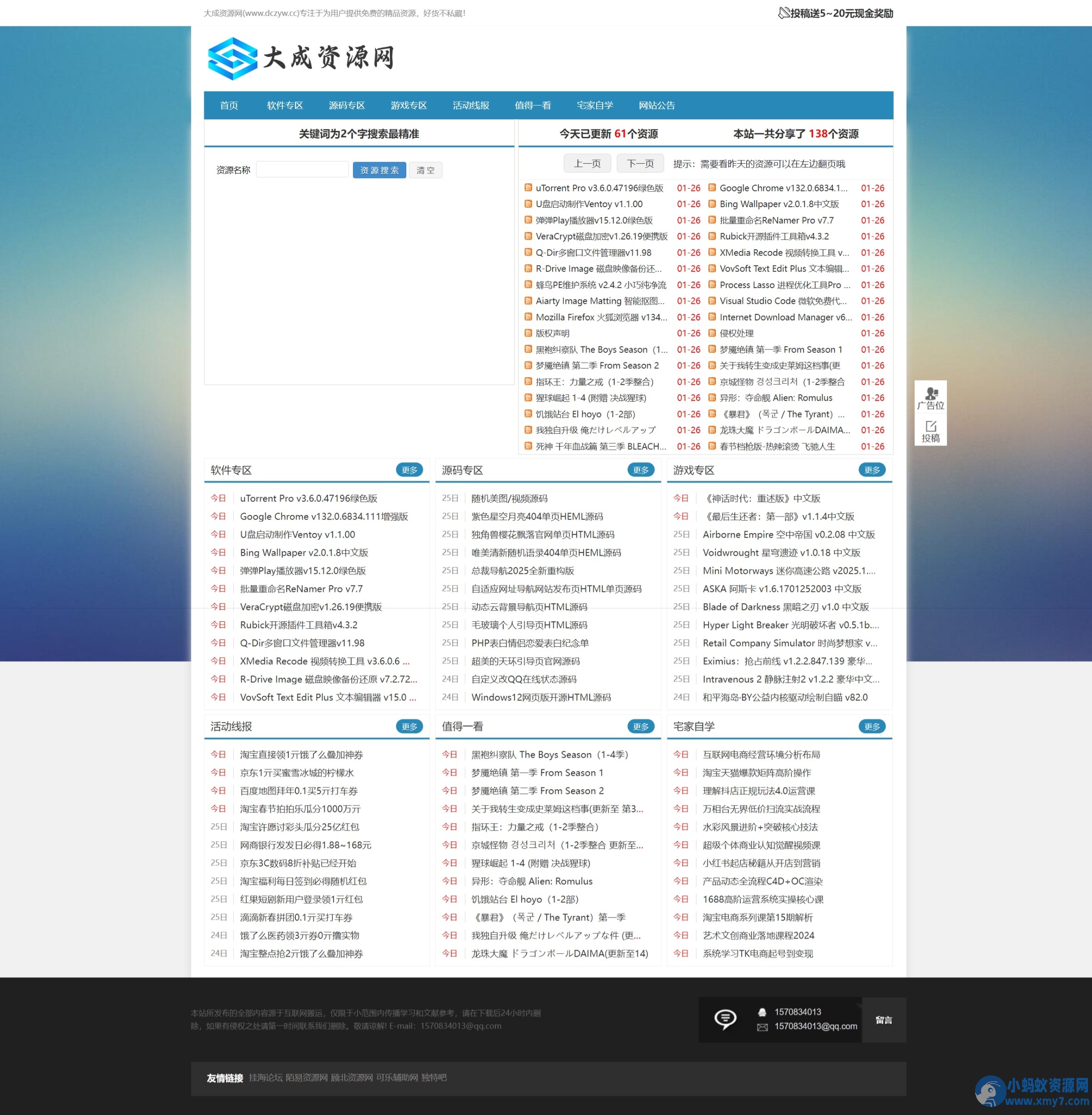Open 淘宝整点抢2元饿了么叠加神券 entry
Screen dimensions: 1092x1115
tap(301, 953)
